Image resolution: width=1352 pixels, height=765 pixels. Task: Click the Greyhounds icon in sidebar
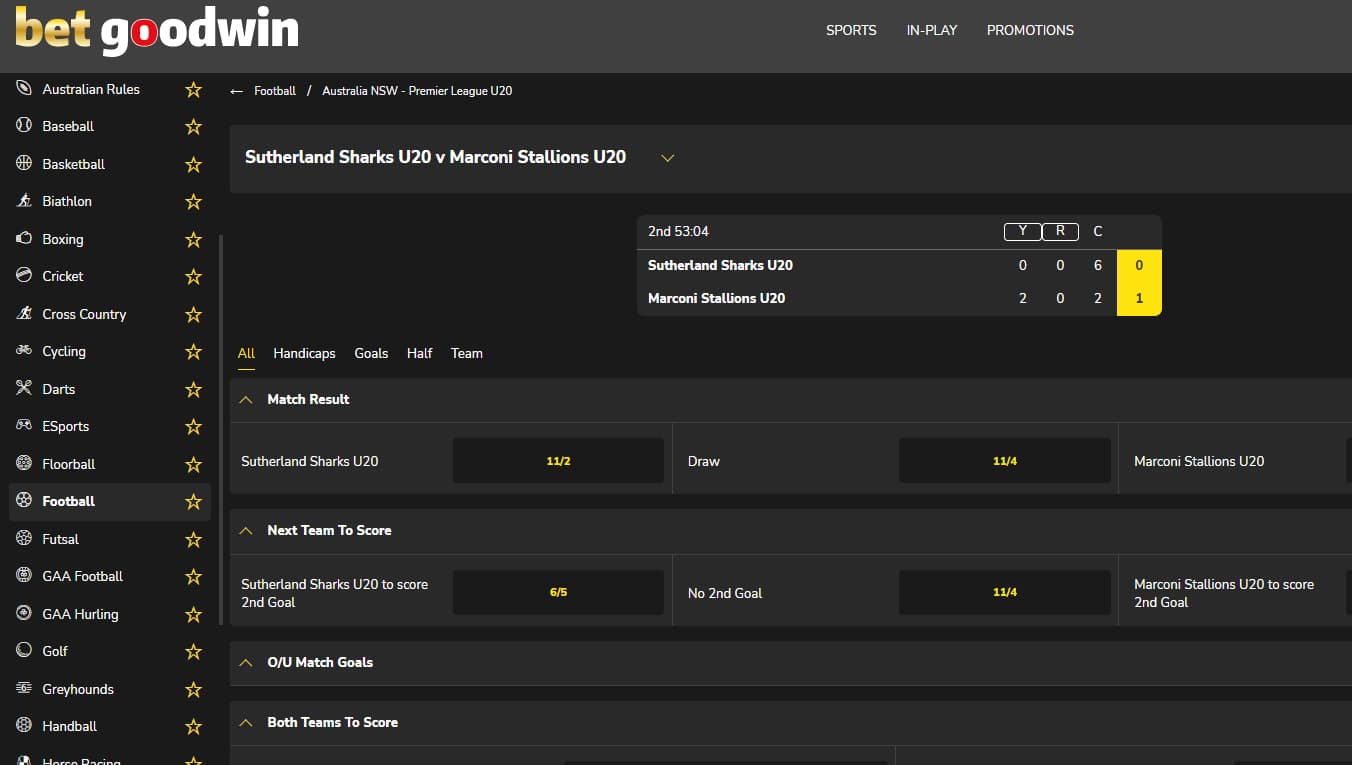click(x=24, y=689)
